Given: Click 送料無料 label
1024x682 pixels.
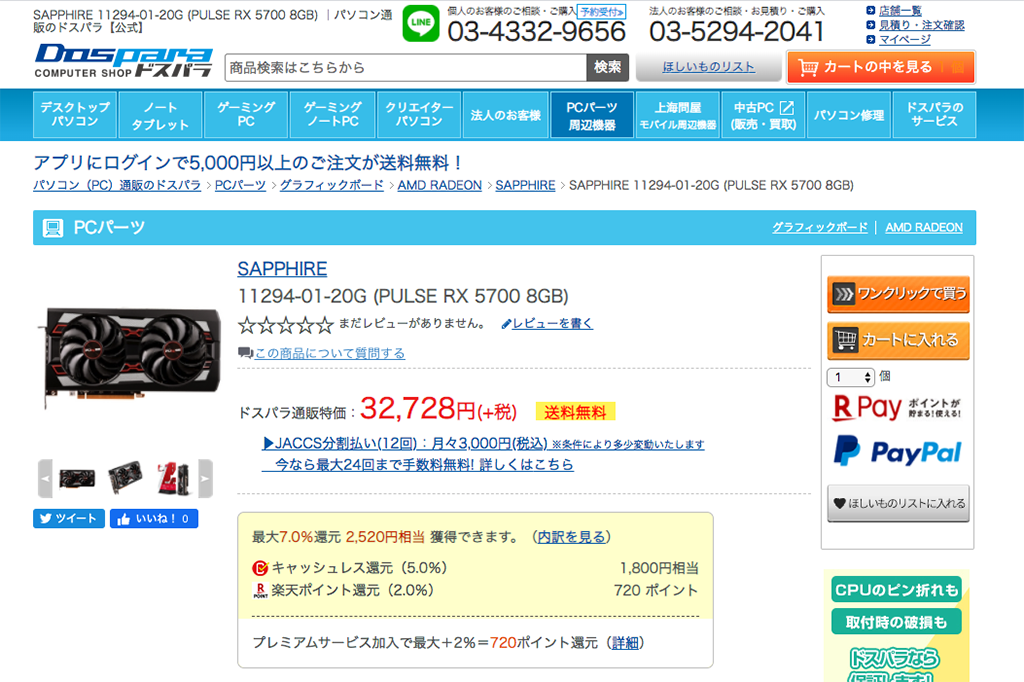Looking at the screenshot, I should click(x=575, y=412).
